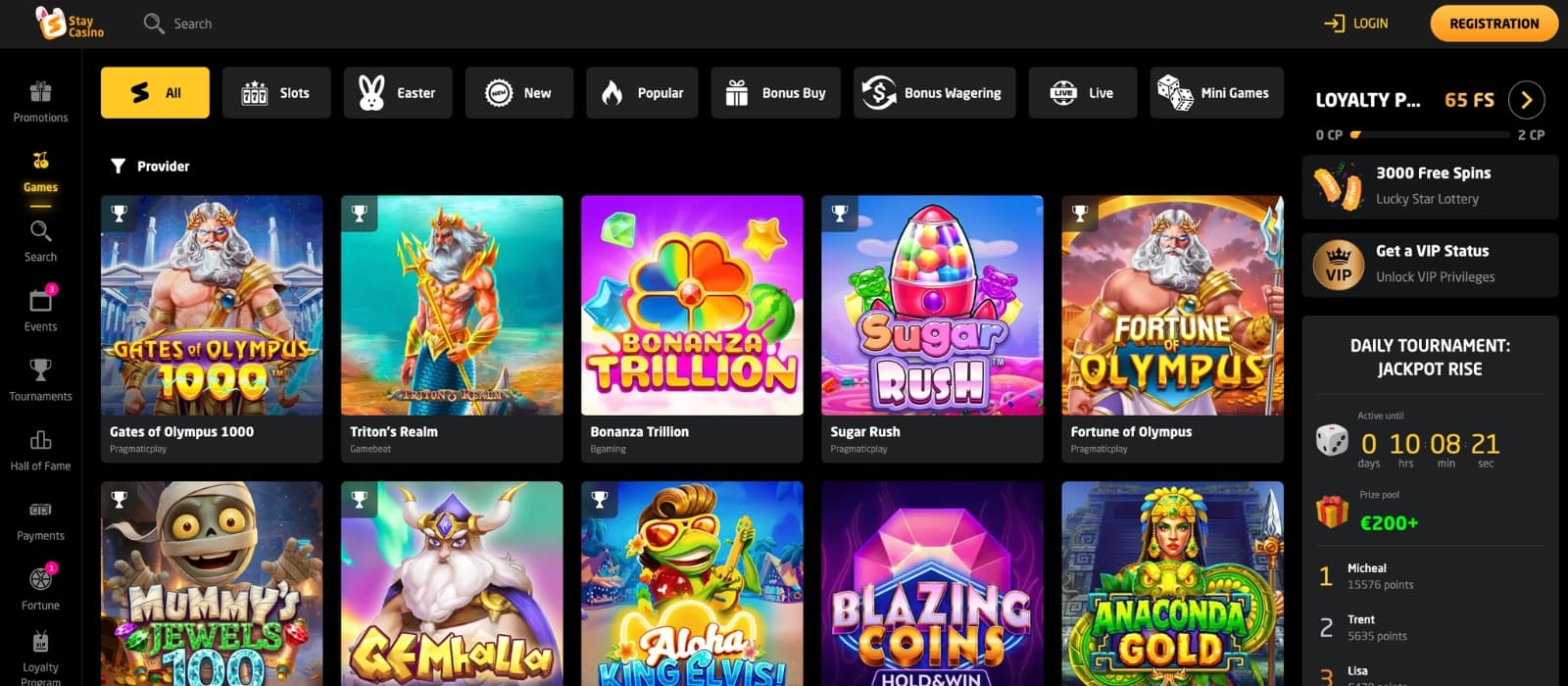This screenshot has width=1568, height=686.
Task: Click trophy badge on Mummy's Jewels 100
Action: [119, 499]
